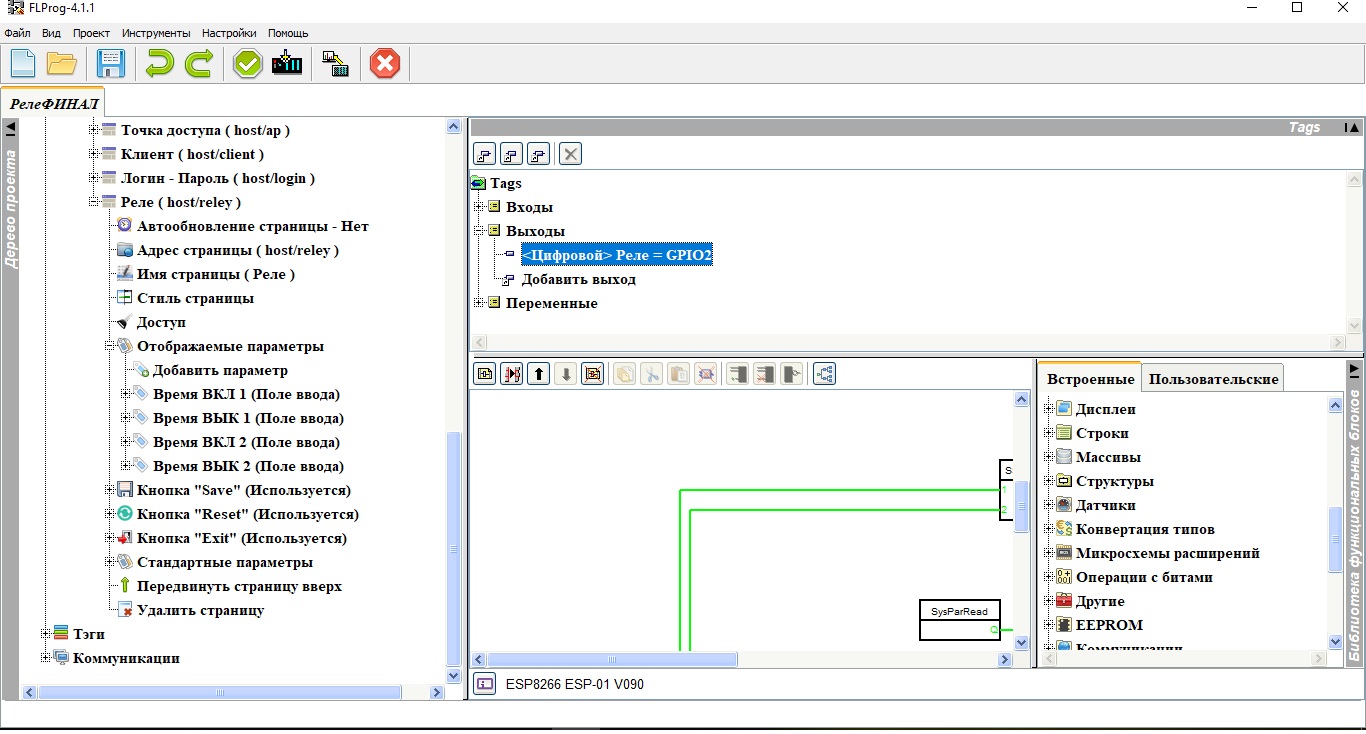Click the red X cancel toolbar icon
Image resolution: width=1366 pixels, height=734 pixels.
(385, 64)
